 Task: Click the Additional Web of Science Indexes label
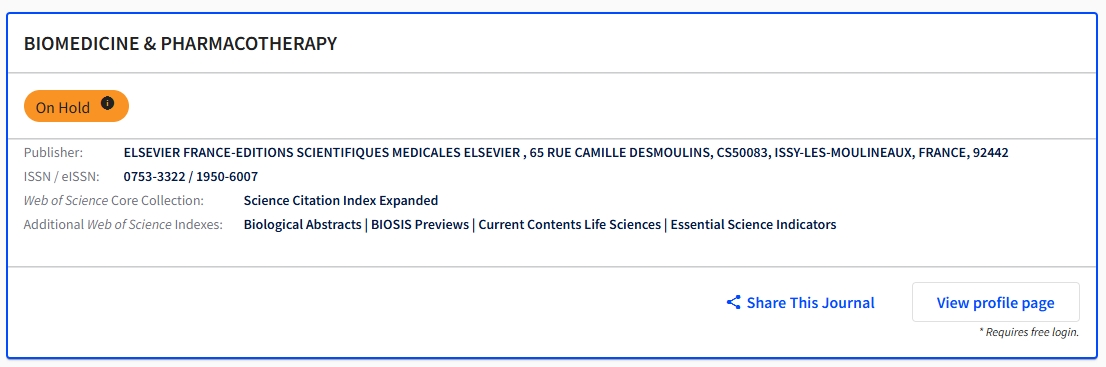click(123, 224)
